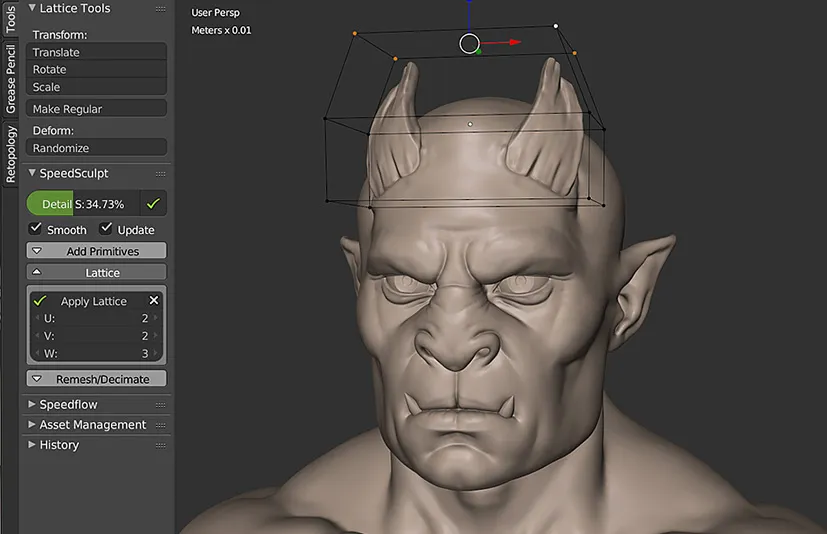Click the green check icon next to Apply Lattice
Image resolution: width=827 pixels, height=534 pixels.
click(x=40, y=301)
